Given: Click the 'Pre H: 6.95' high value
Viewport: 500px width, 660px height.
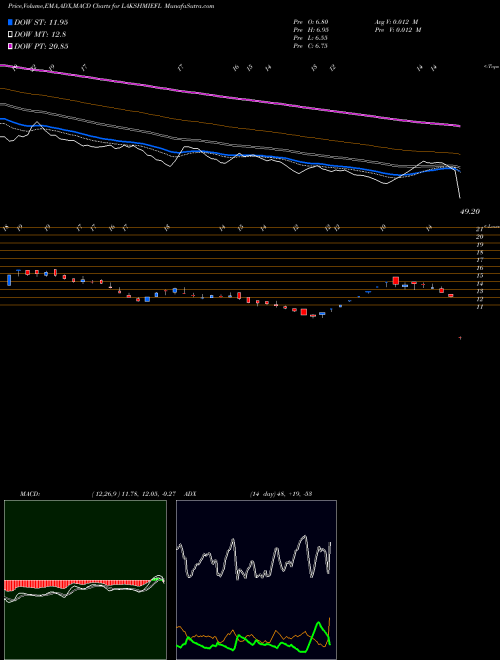Looking at the screenshot, I should pyautogui.click(x=311, y=30).
